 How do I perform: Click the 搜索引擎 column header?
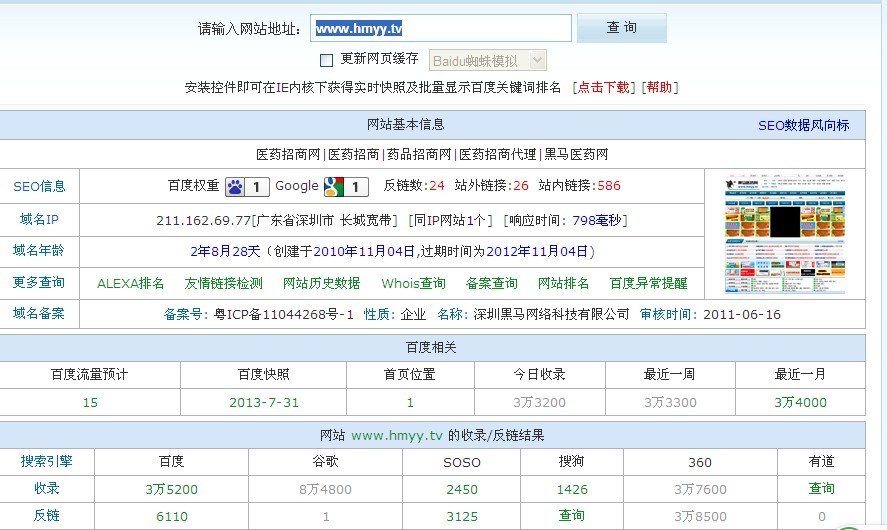tap(46, 462)
